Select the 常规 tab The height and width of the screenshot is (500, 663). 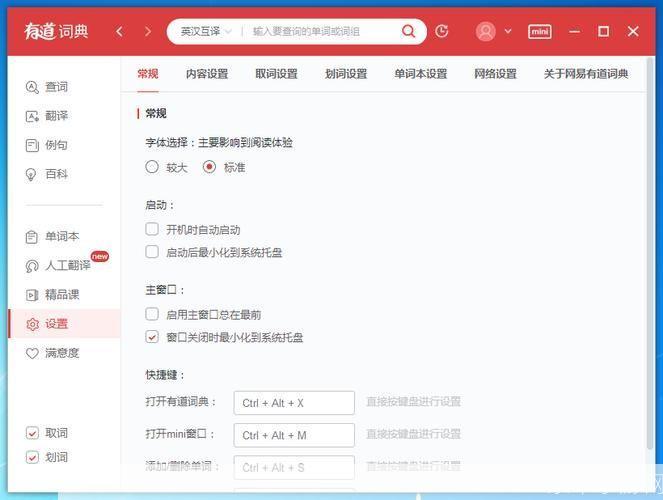148,74
